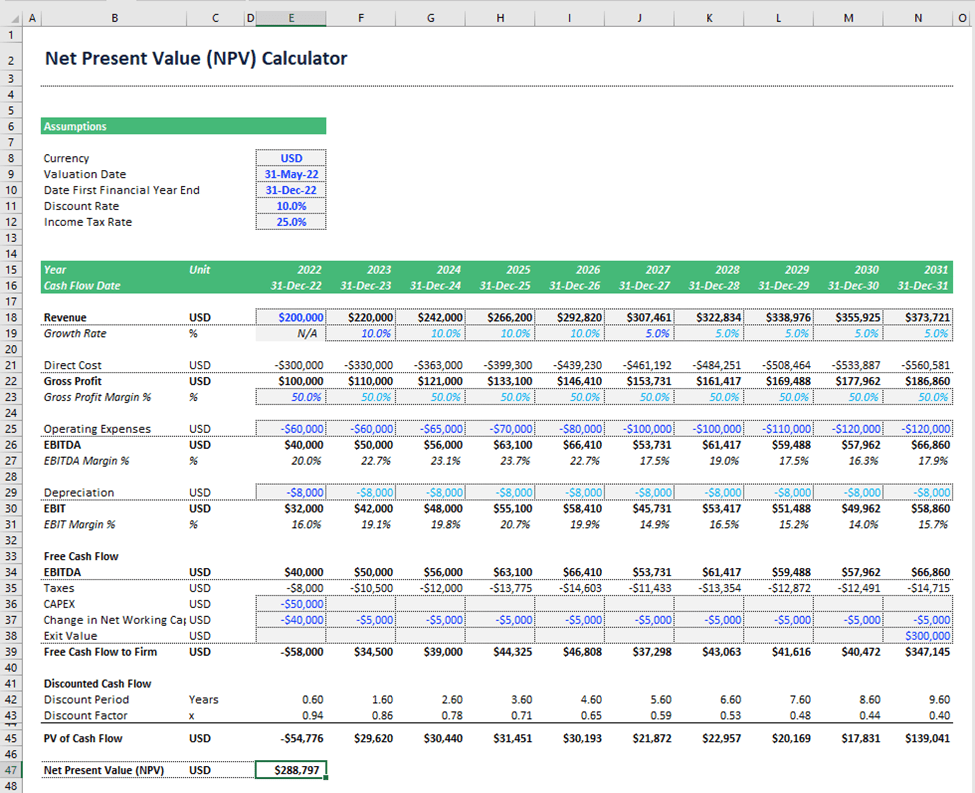Select 2022 CAPEX cell -$50,000
The image size is (975, 793).
290,604
